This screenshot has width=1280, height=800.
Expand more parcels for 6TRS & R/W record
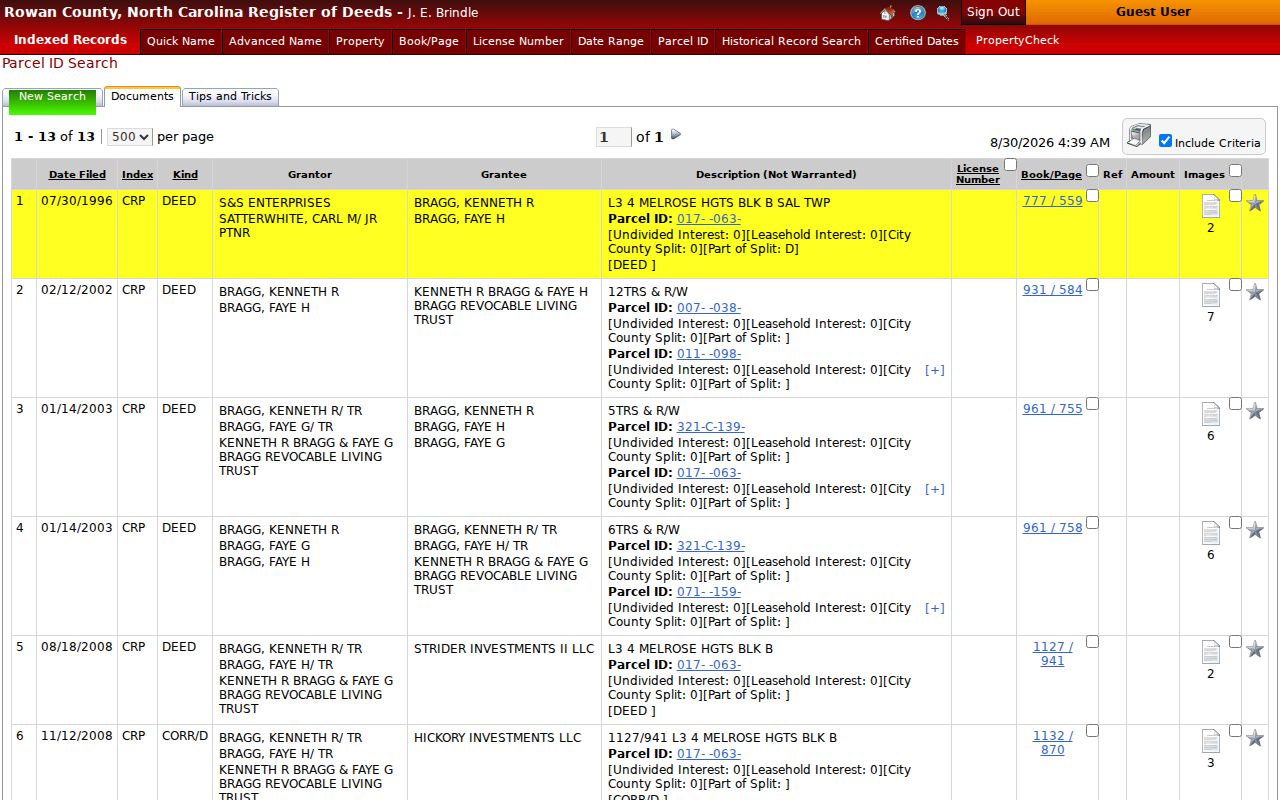(934, 608)
